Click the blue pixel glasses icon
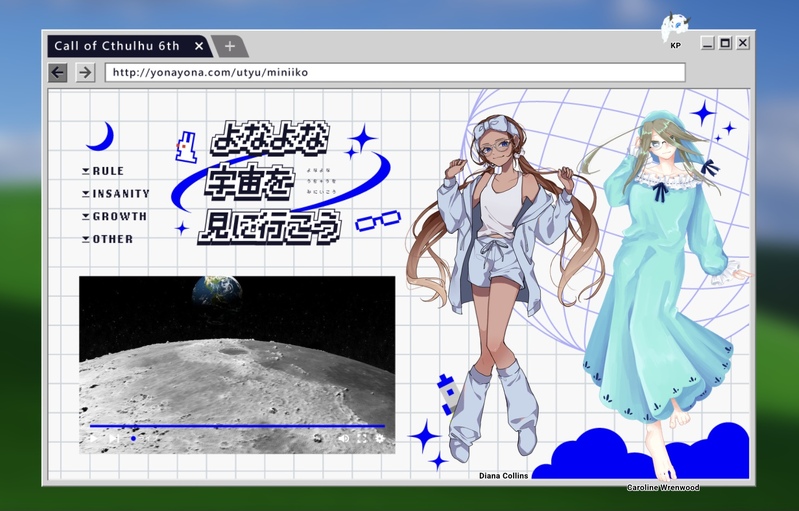Viewport: 799px width, 511px height. [x=378, y=221]
